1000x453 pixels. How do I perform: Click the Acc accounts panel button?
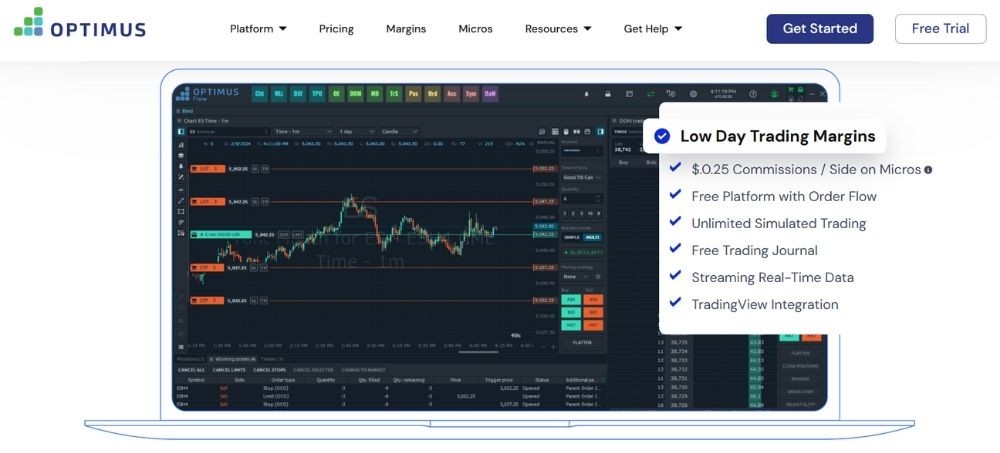(x=451, y=94)
